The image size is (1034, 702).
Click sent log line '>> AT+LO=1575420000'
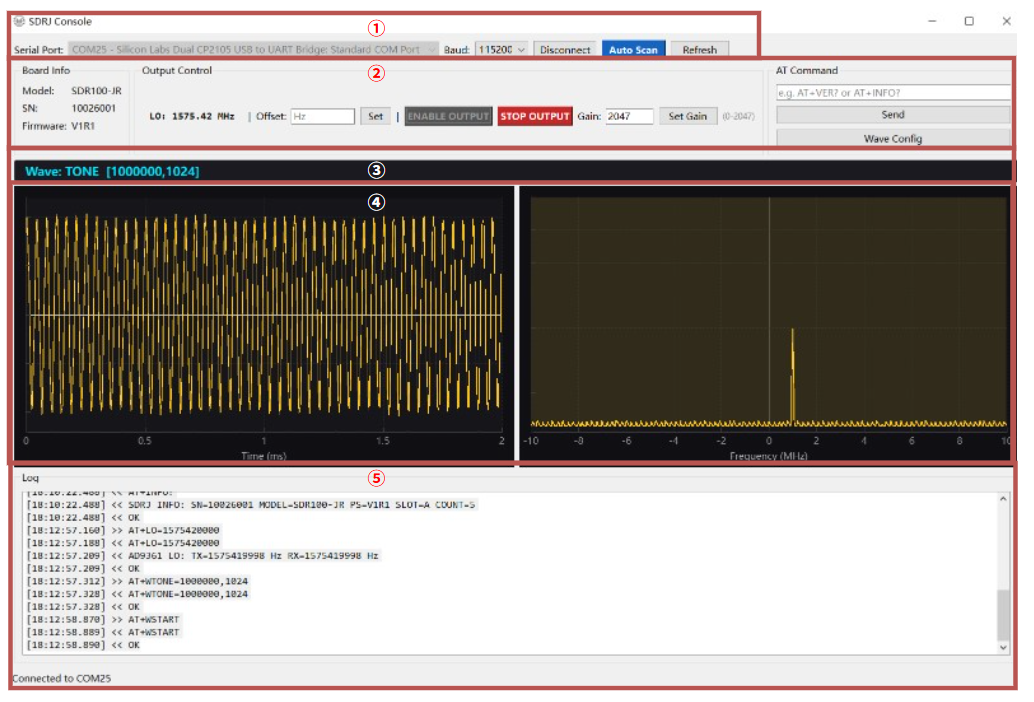click(123, 531)
